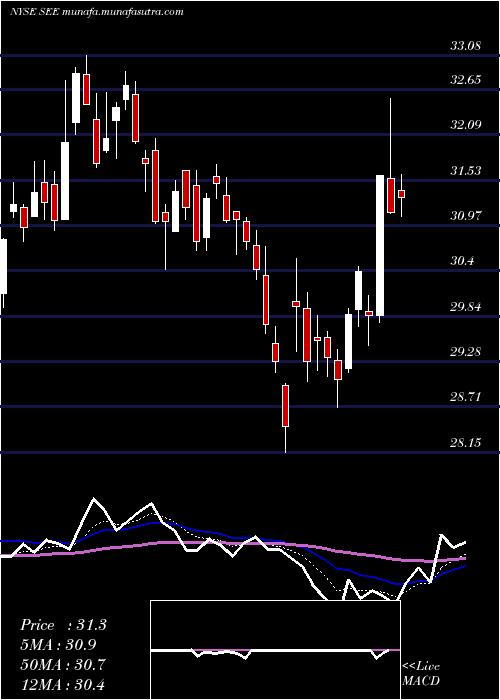Click the 29.84 price level label
This screenshot has width=500, height=700.
465,307
